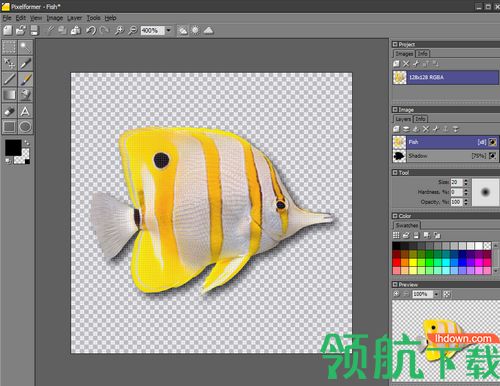Click the Hardness value input field
Viewport: 500px width, 386px height.
[x=457, y=192]
